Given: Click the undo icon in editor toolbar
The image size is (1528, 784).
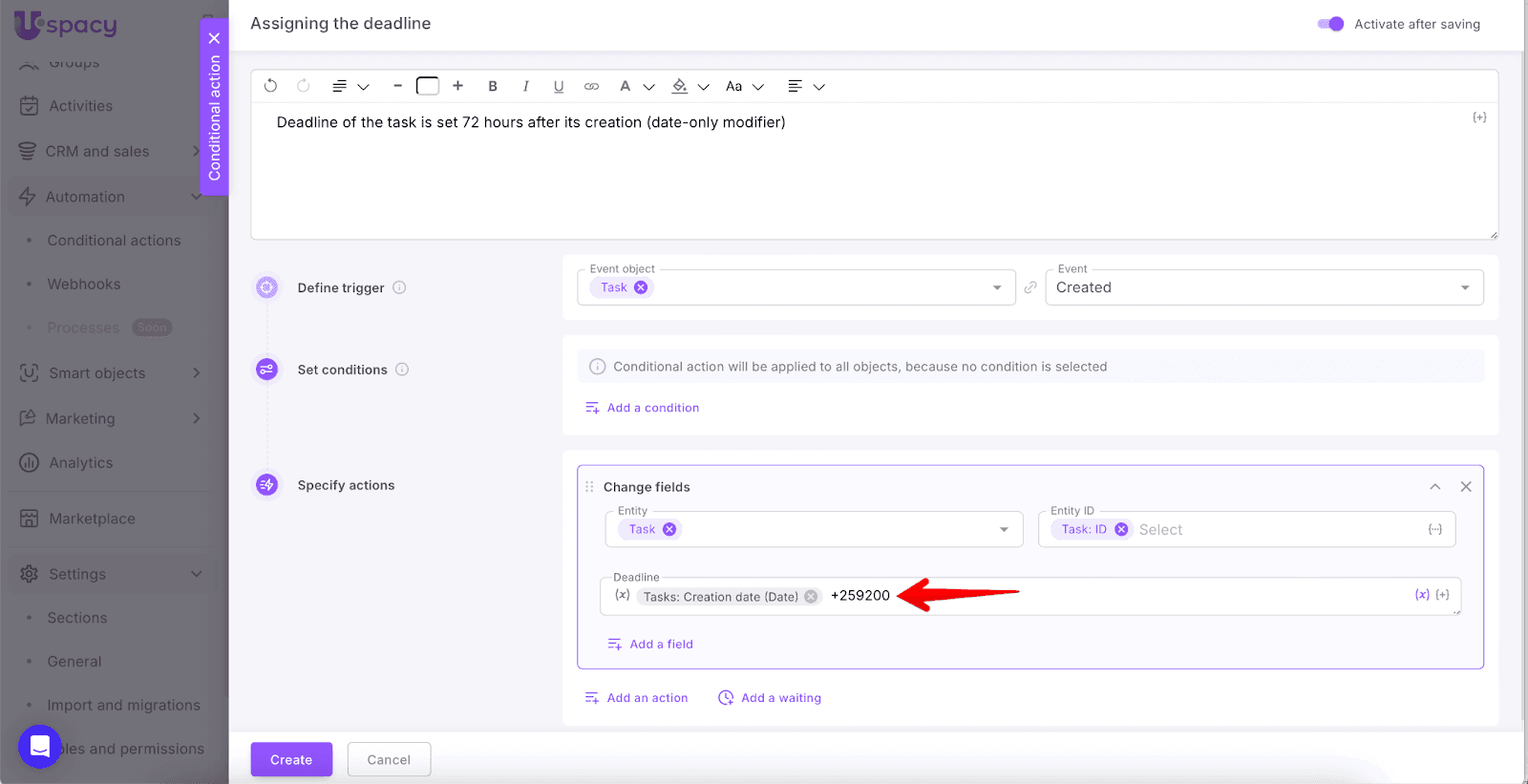Looking at the screenshot, I should pos(270,86).
